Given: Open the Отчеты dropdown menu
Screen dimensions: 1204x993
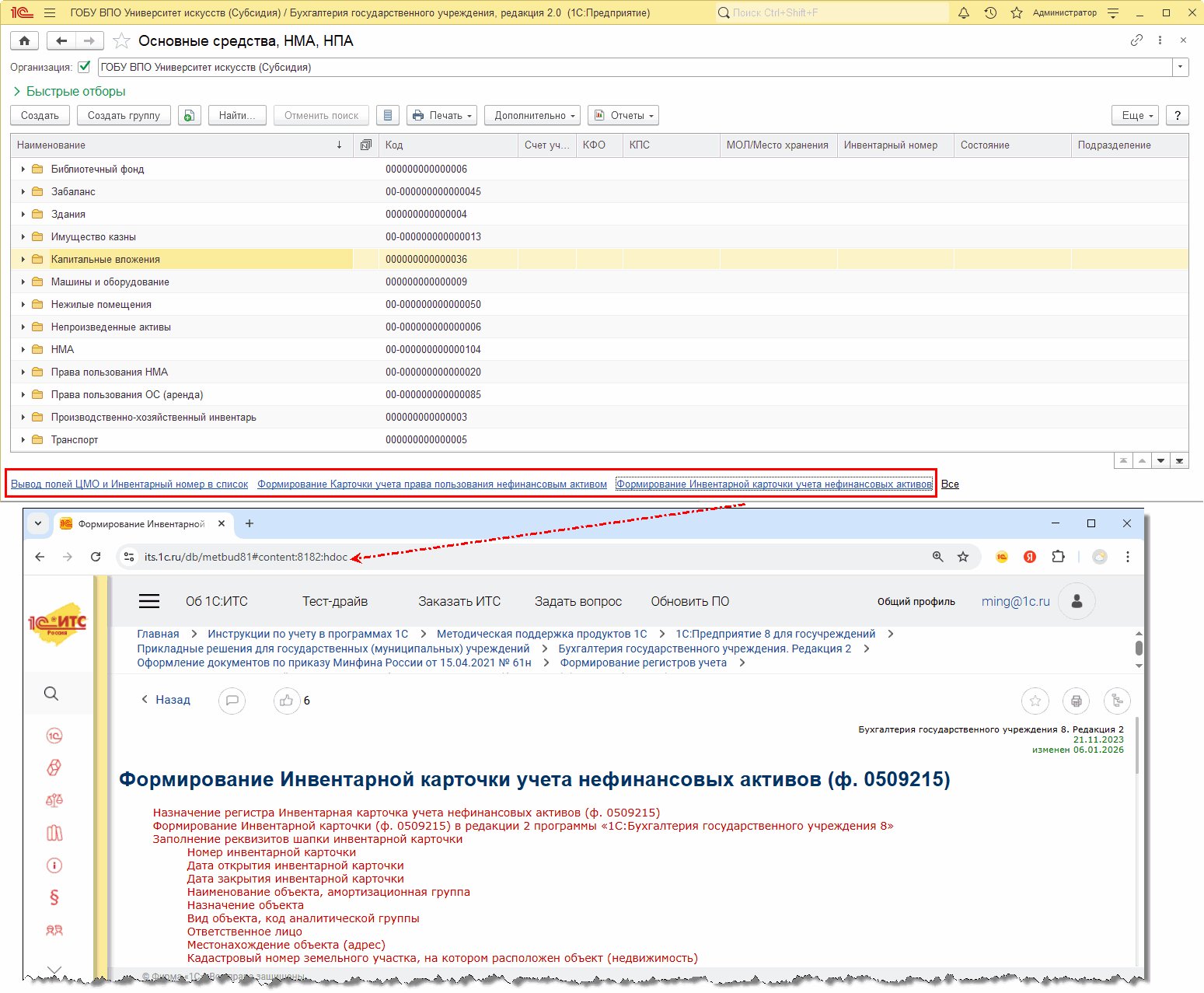Looking at the screenshot, I should tap(623, 115).
